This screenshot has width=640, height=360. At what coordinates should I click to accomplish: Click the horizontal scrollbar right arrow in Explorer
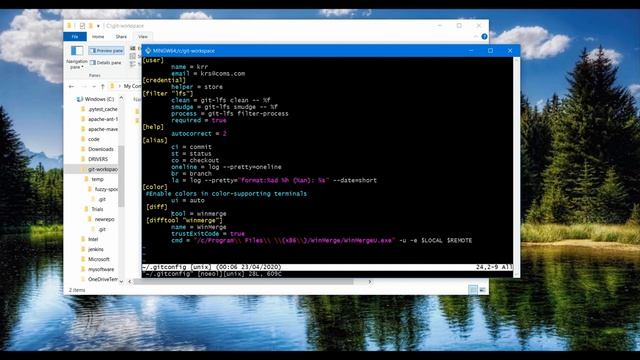370,282
